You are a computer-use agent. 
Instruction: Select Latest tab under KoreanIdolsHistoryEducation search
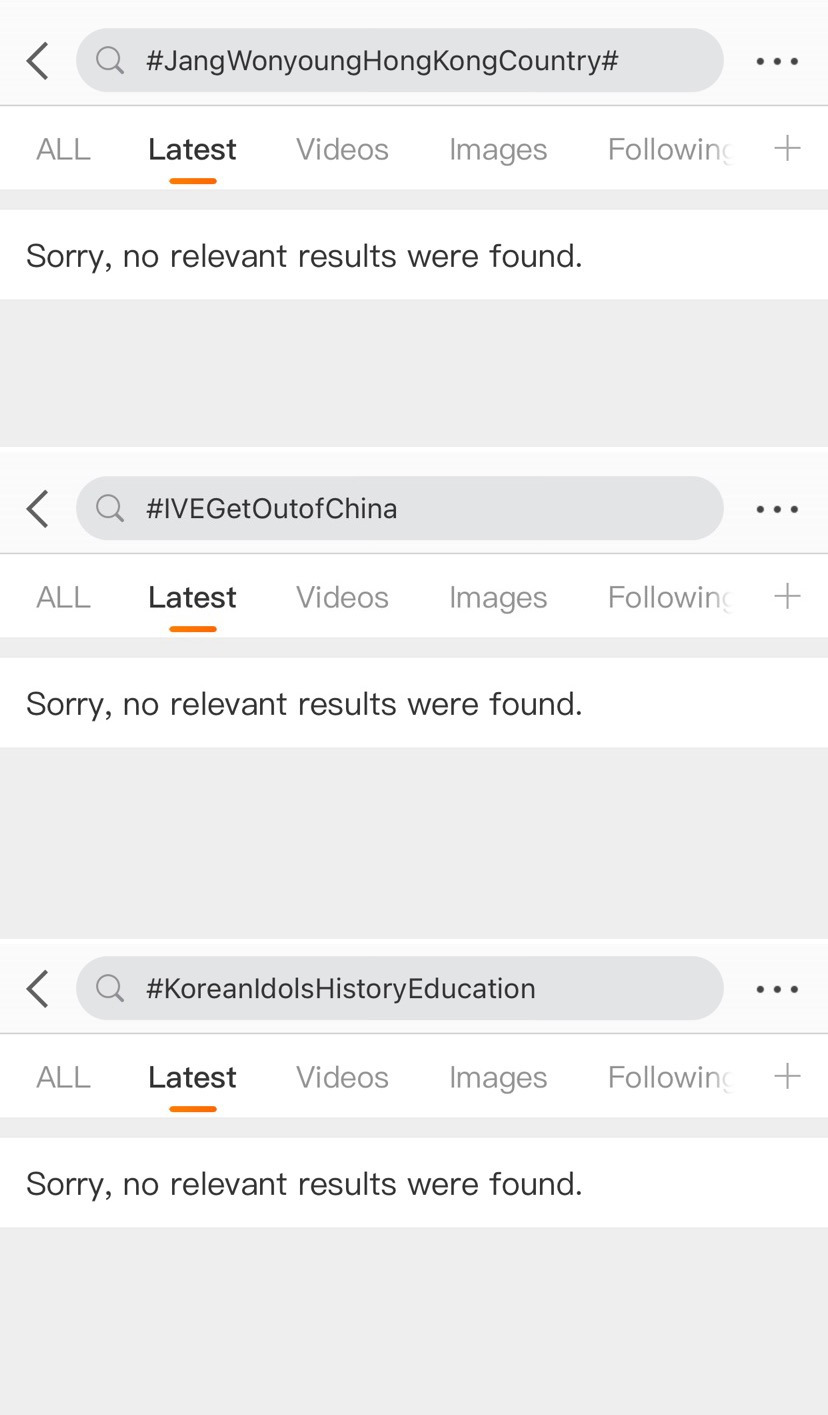pyautogui.click(x=192, y=1078)
